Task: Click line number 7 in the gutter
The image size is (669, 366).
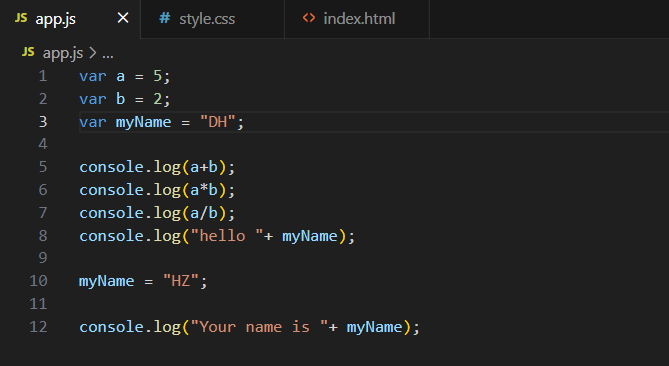Action: point(43,213)
